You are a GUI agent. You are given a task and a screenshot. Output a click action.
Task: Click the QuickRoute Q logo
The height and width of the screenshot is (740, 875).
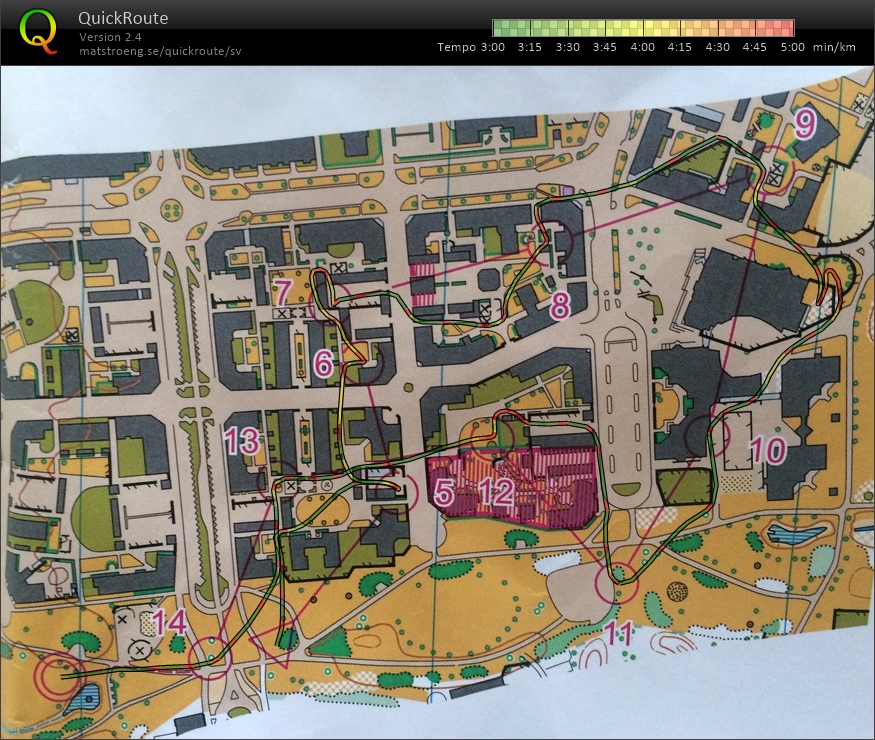[x=39, y=31]
